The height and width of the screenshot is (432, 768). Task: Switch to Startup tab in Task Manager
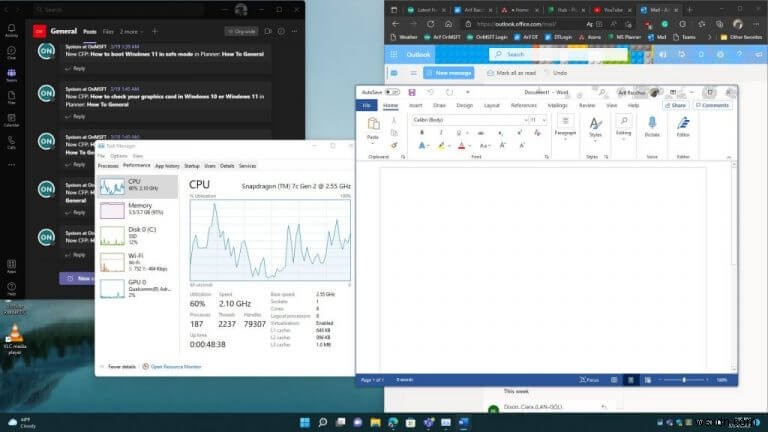pos(192,166)
